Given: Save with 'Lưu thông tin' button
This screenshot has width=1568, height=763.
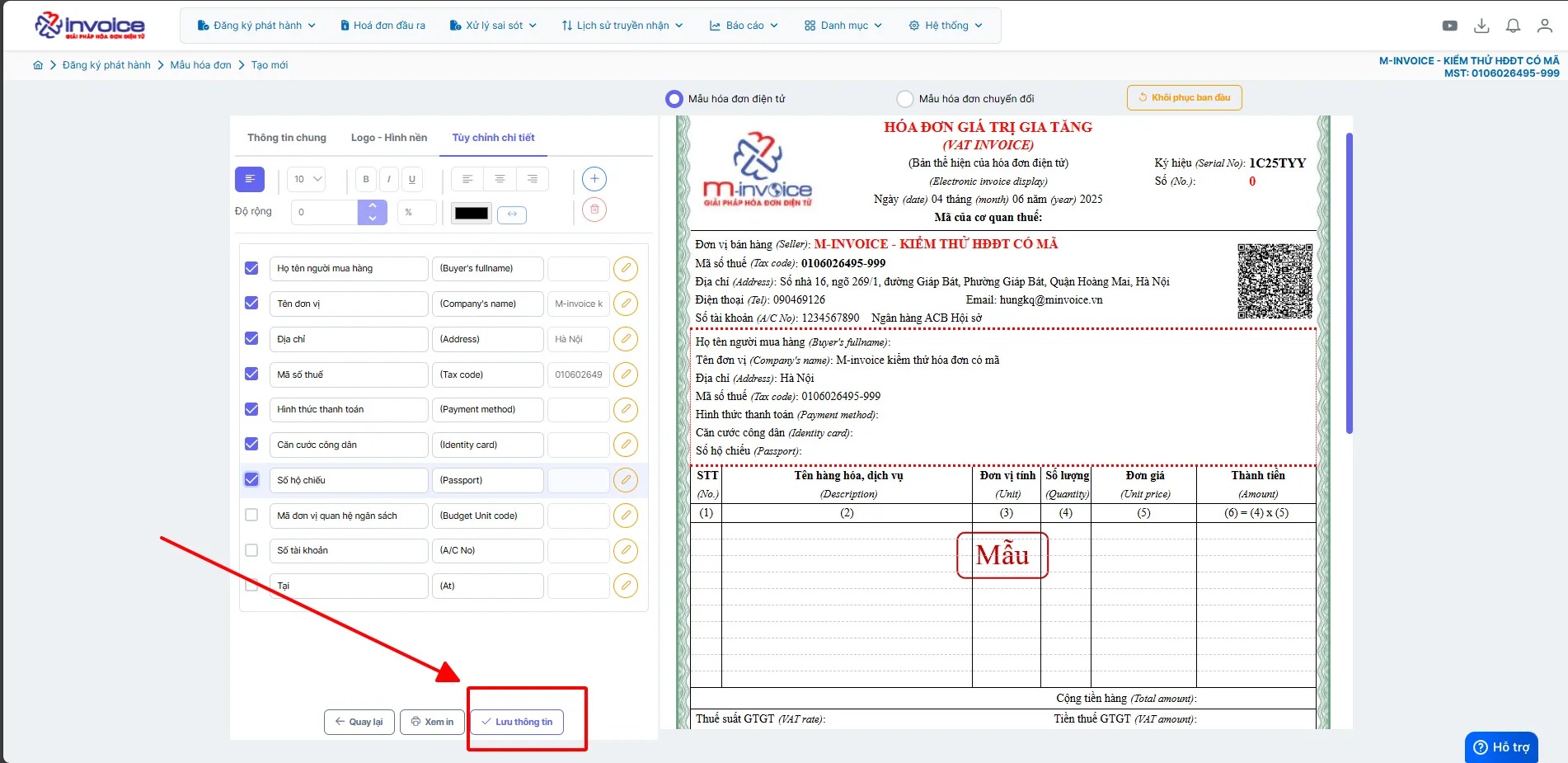Looking at the screenshot, I should (x=517, y=722).
